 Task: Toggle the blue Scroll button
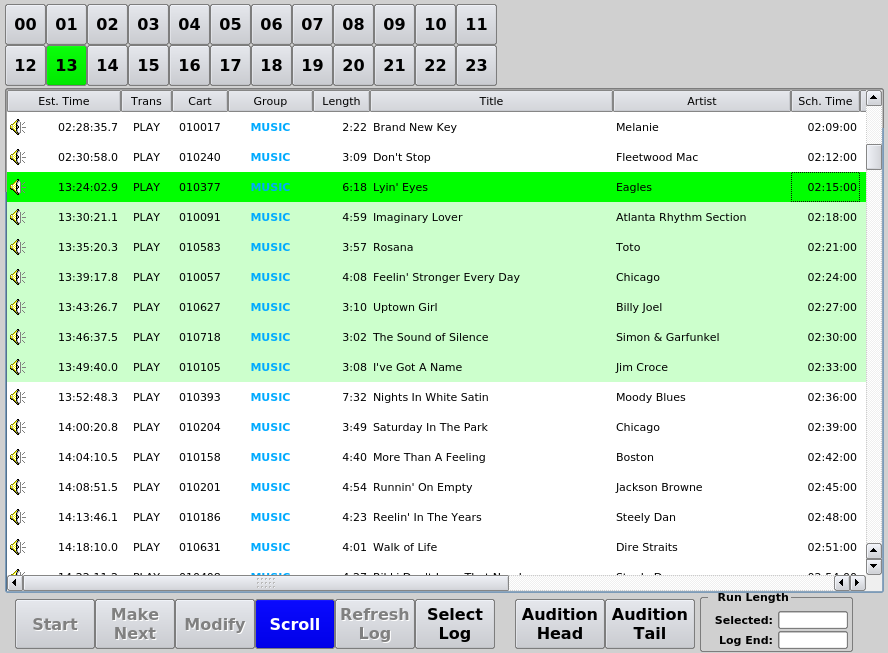pyautogui.click(x=295, y=624)
